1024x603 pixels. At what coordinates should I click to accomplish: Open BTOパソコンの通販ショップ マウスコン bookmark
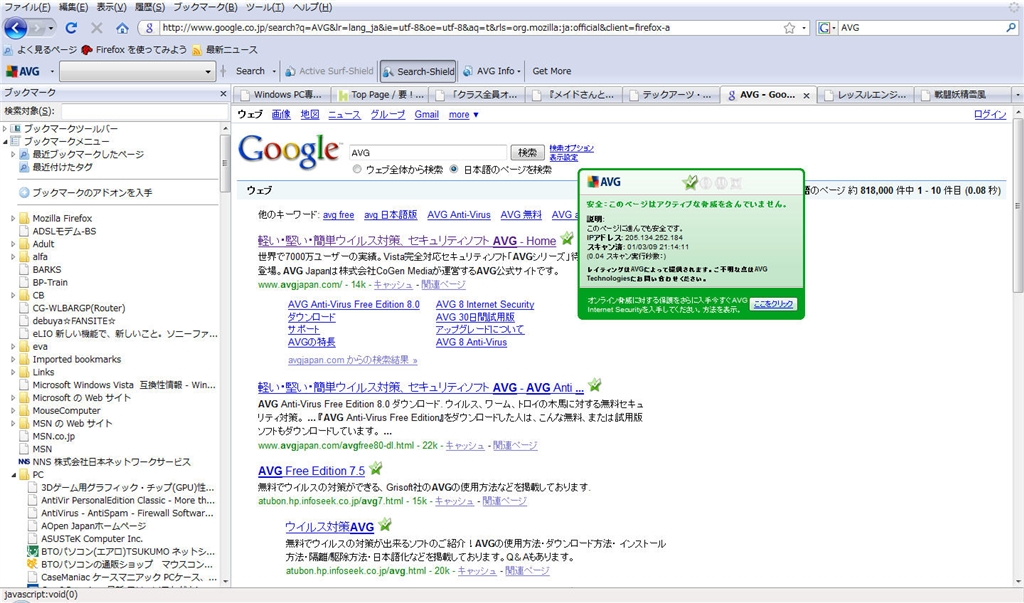click(x=121, y=564)
